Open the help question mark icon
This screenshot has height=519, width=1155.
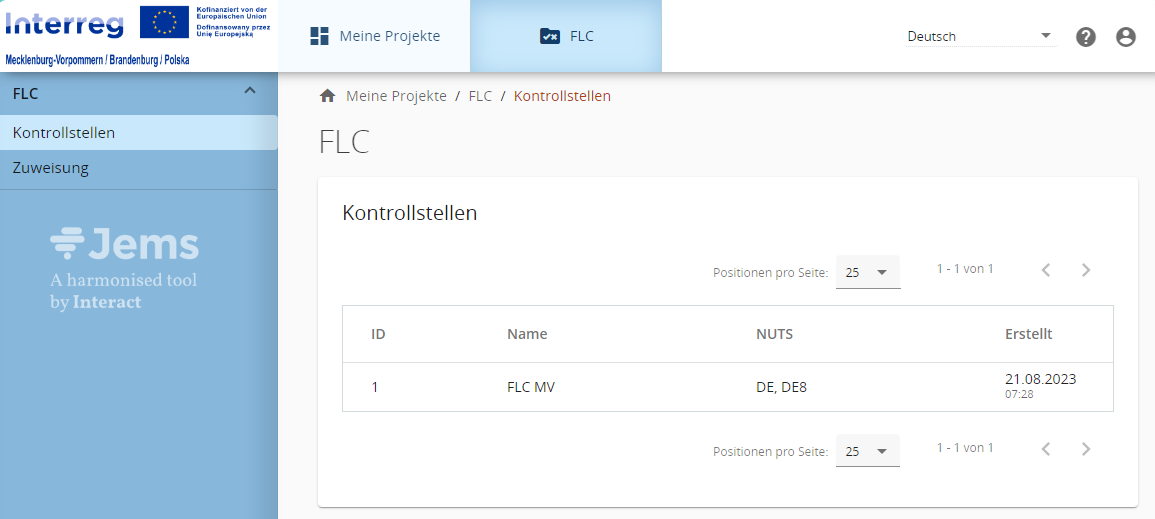click(x=1086, y=37)
